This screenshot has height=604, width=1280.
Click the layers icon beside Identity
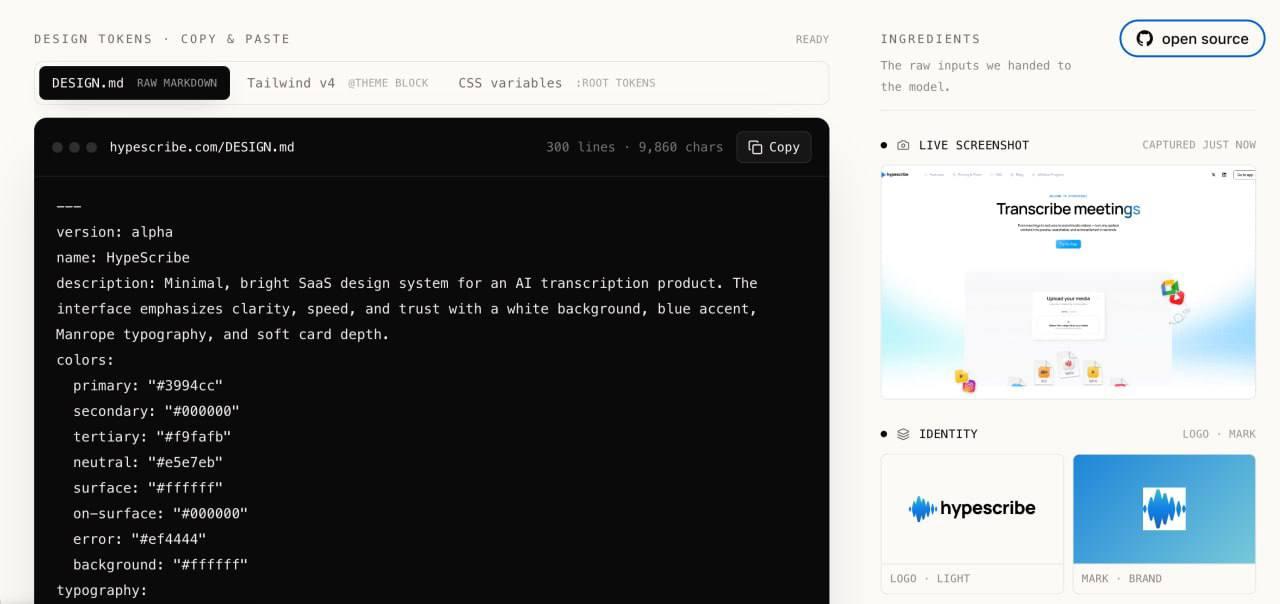[x=903, y=434]
